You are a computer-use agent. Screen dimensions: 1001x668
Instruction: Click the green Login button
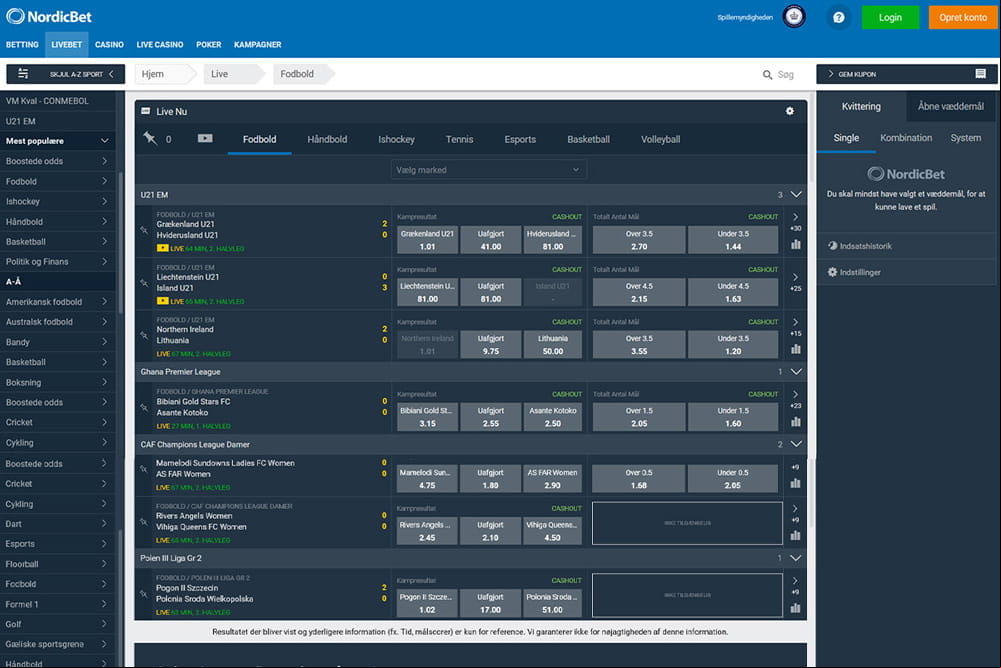890,17
